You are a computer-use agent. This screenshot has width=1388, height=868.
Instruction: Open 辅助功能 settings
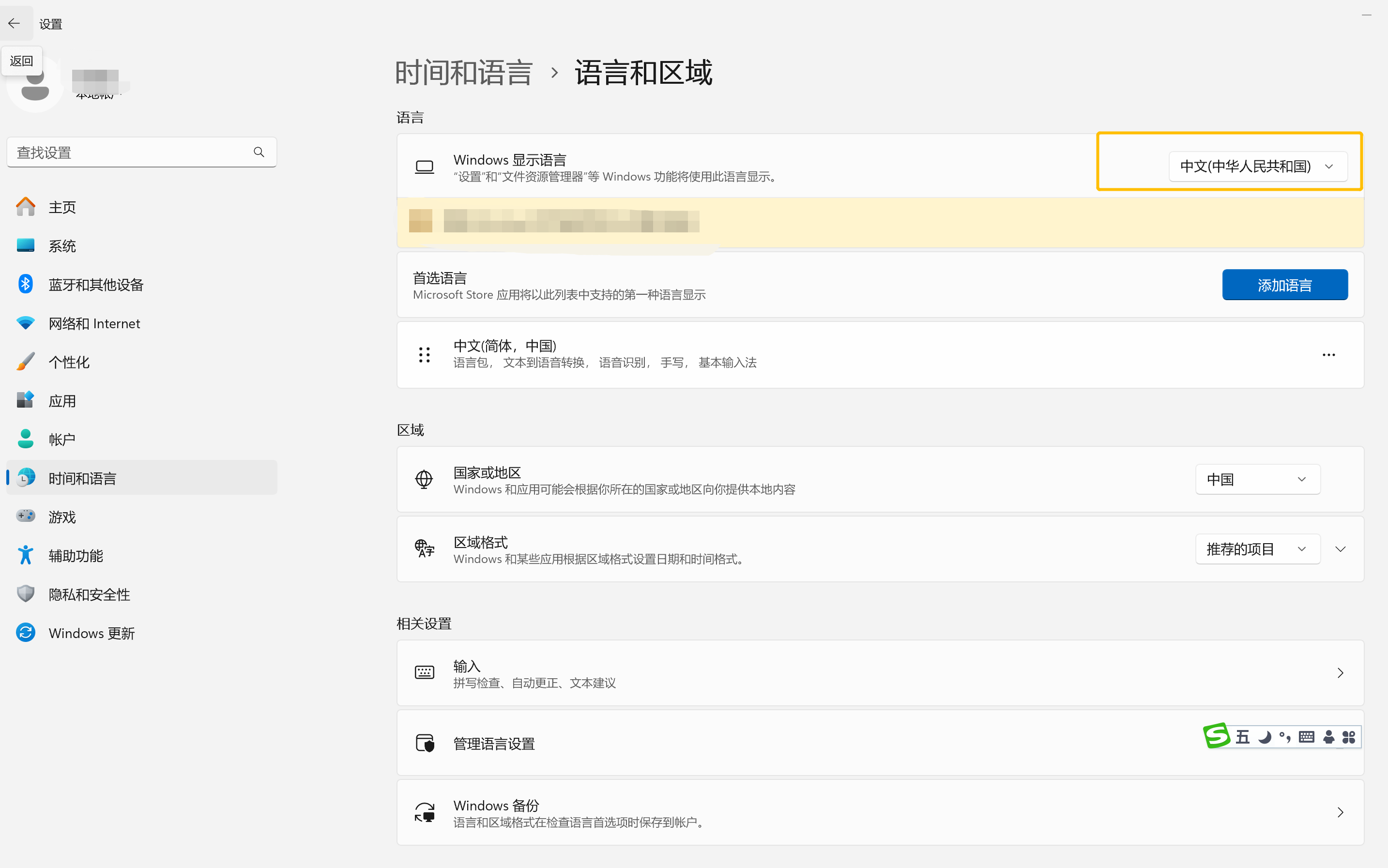click(x=142, y=556)
